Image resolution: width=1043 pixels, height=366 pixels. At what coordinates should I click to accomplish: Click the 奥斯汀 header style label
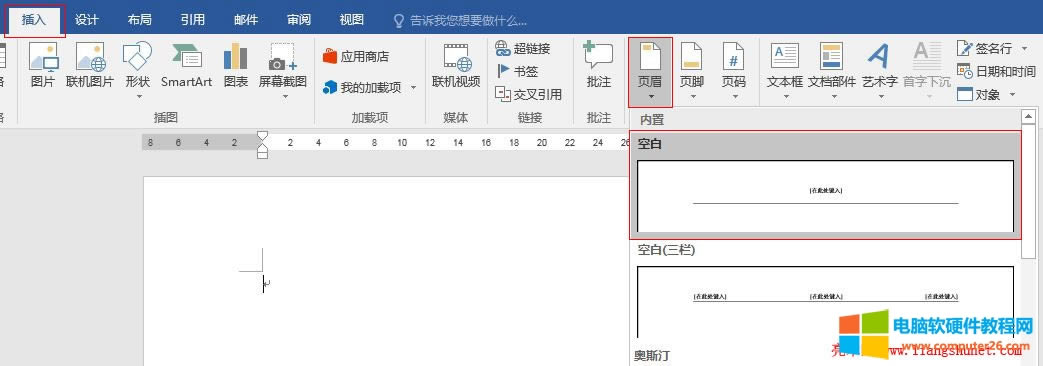pyautogui.click(x=652, y=356)
